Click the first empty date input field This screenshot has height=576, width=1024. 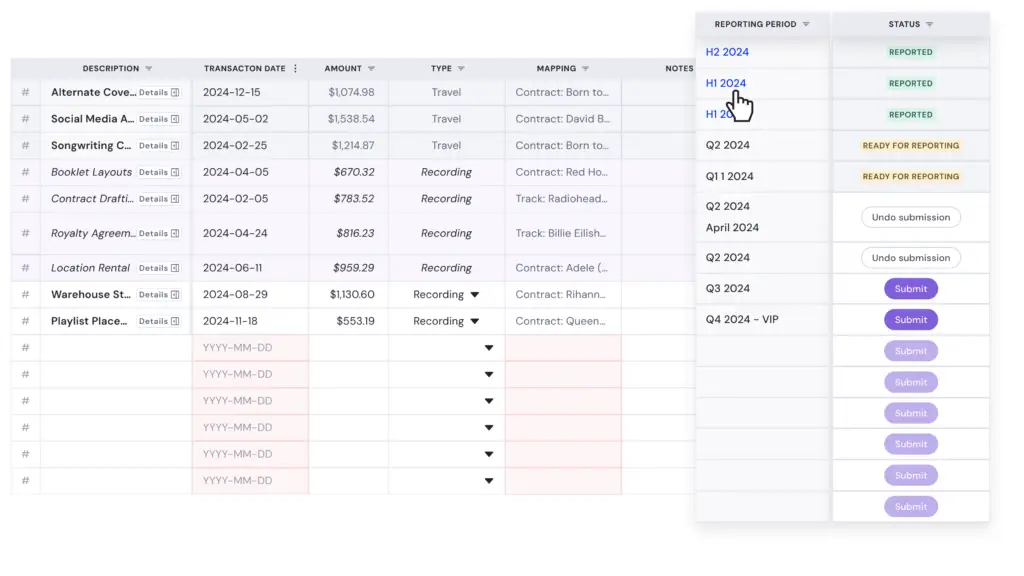(x=250, y=348)
